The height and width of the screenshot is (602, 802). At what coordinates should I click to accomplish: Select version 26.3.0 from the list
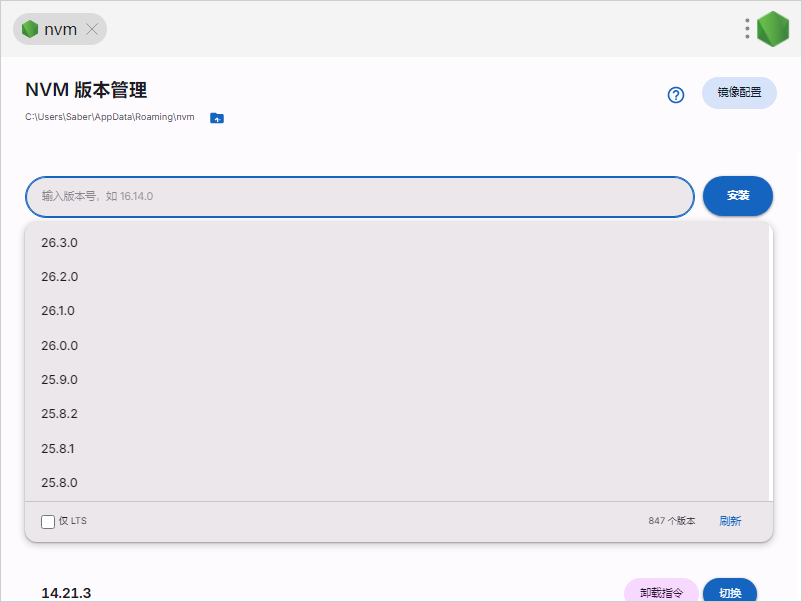click(397, 242)
